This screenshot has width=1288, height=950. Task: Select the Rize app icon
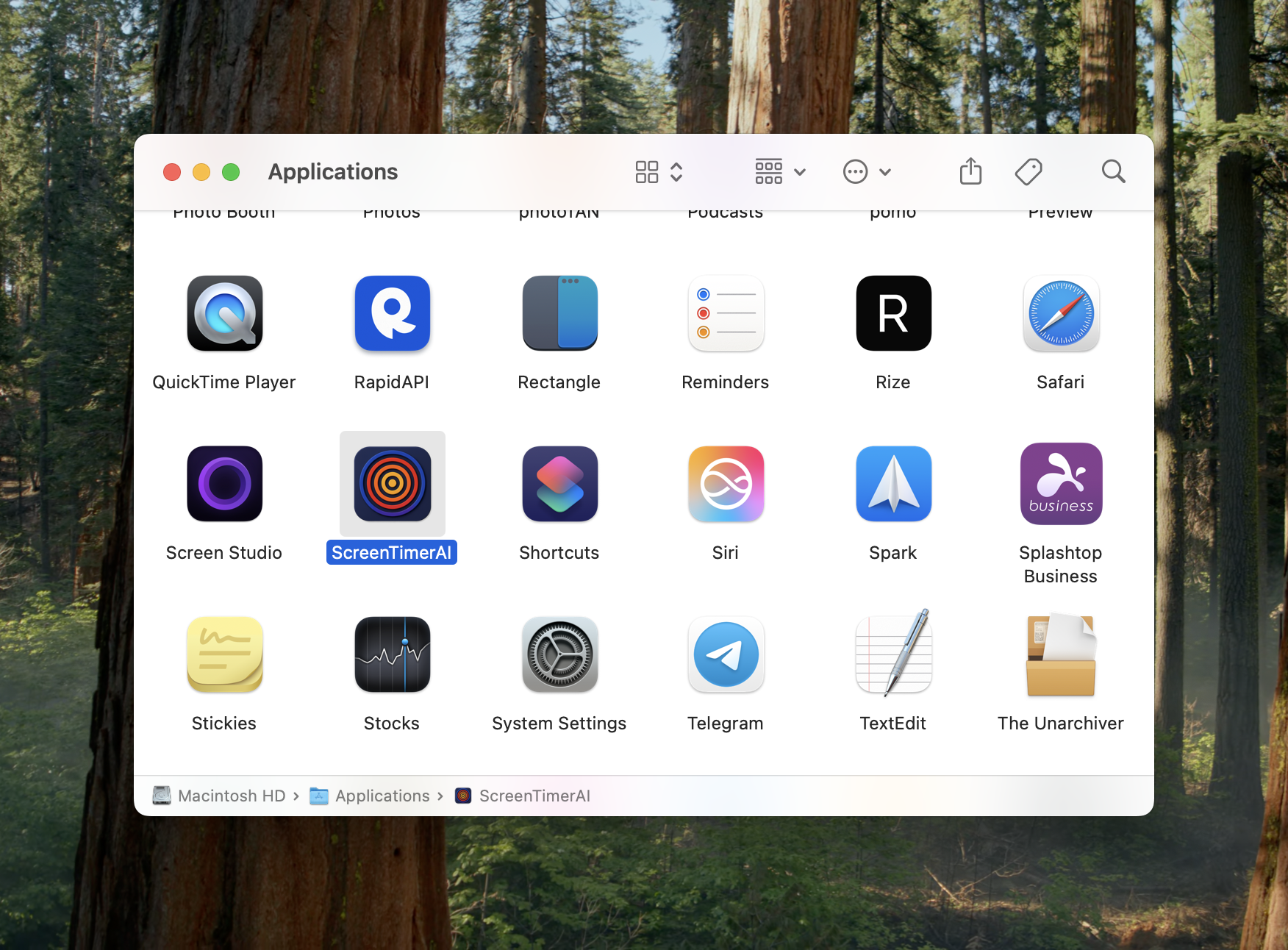[x=892, y=313]
